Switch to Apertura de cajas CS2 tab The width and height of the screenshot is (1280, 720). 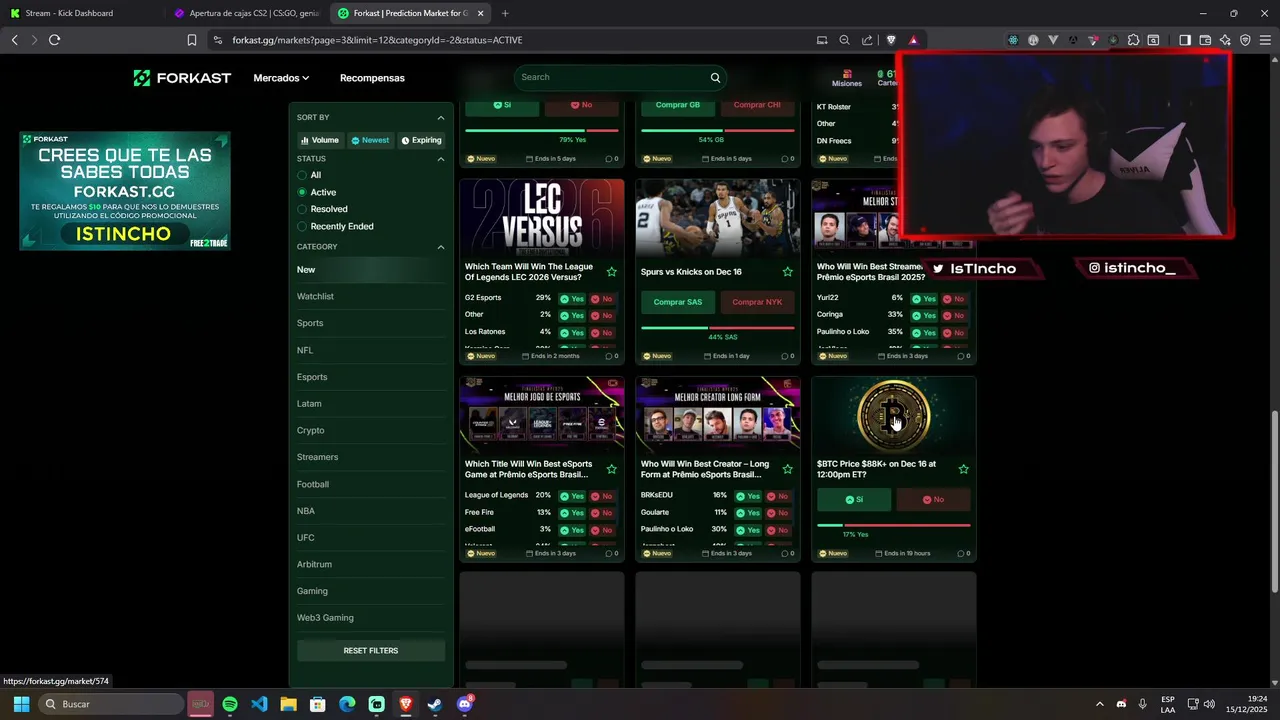pos(248,13)
